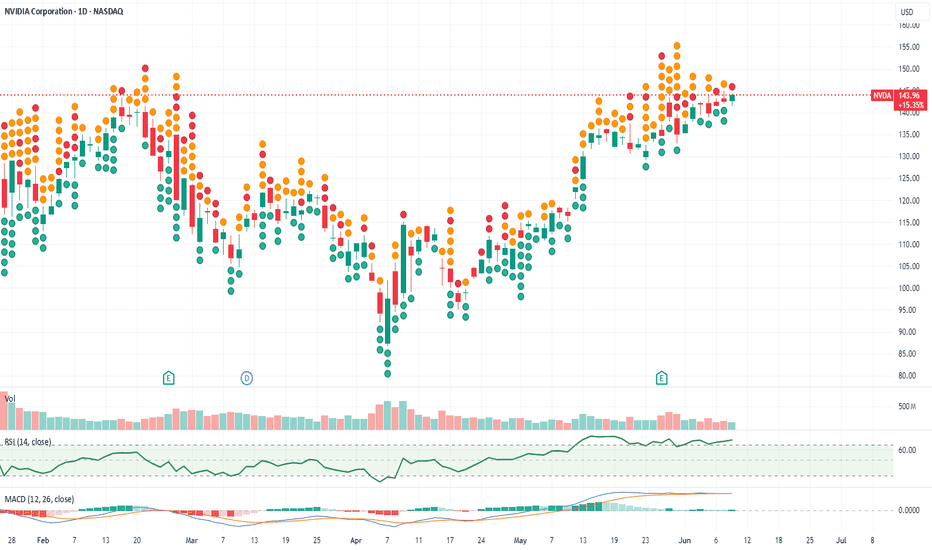Click the 143.96 last price value
Screen dimensions: 932x550
click(x=909, y=95)
